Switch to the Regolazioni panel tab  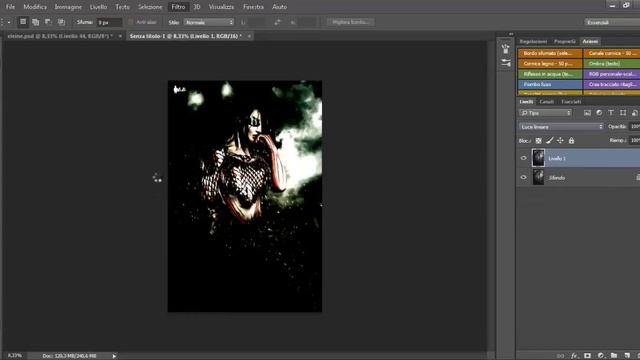[x=533, y=42]
